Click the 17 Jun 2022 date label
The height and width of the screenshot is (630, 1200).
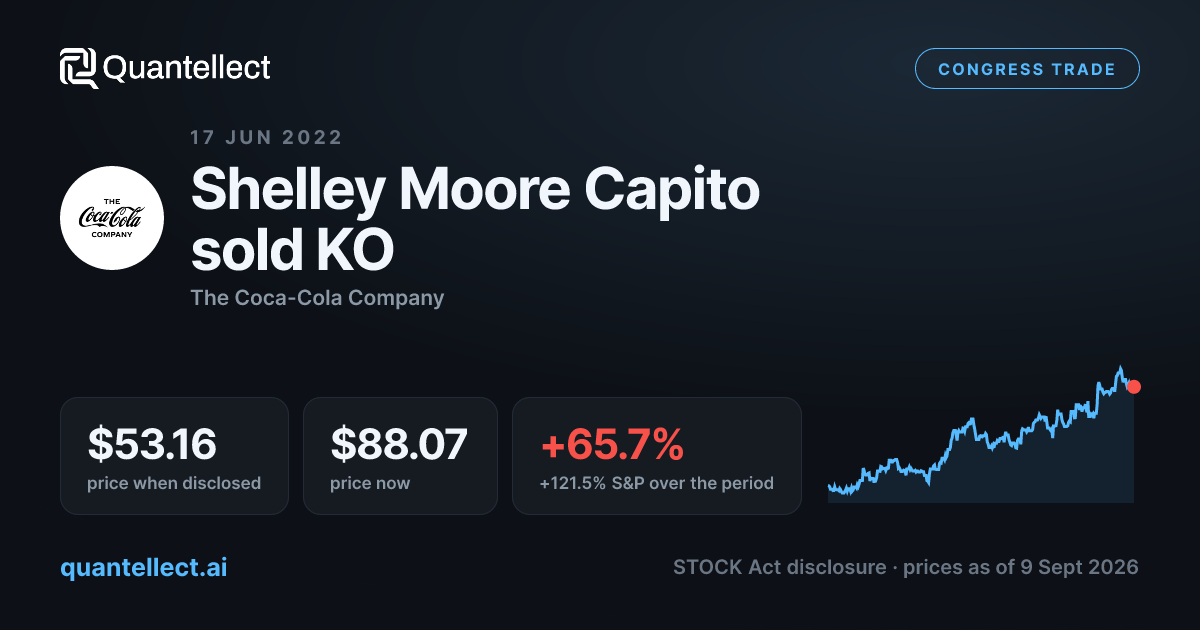pyautogui.click(x=266, y=137)
